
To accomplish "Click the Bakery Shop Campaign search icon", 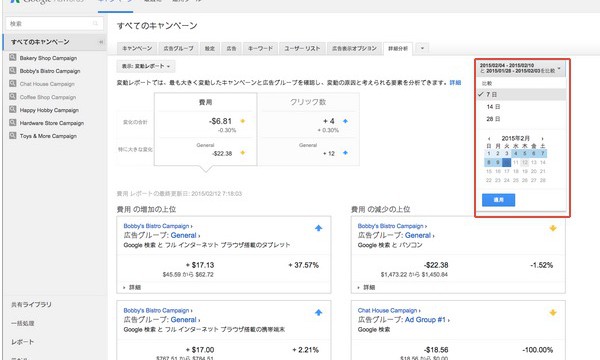I will (13, 57).
